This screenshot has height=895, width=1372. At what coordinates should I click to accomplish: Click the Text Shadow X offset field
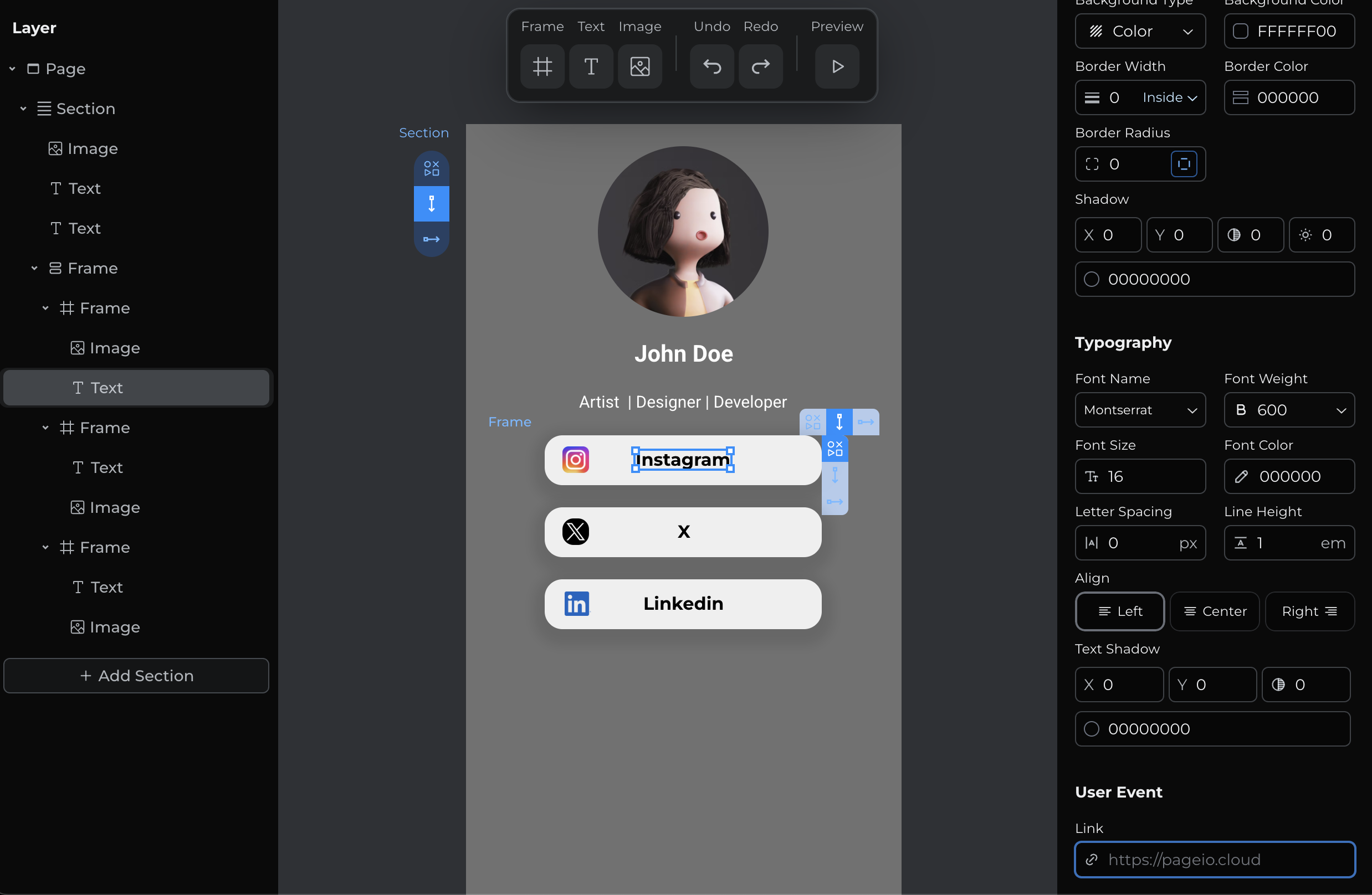(1119, 685)
